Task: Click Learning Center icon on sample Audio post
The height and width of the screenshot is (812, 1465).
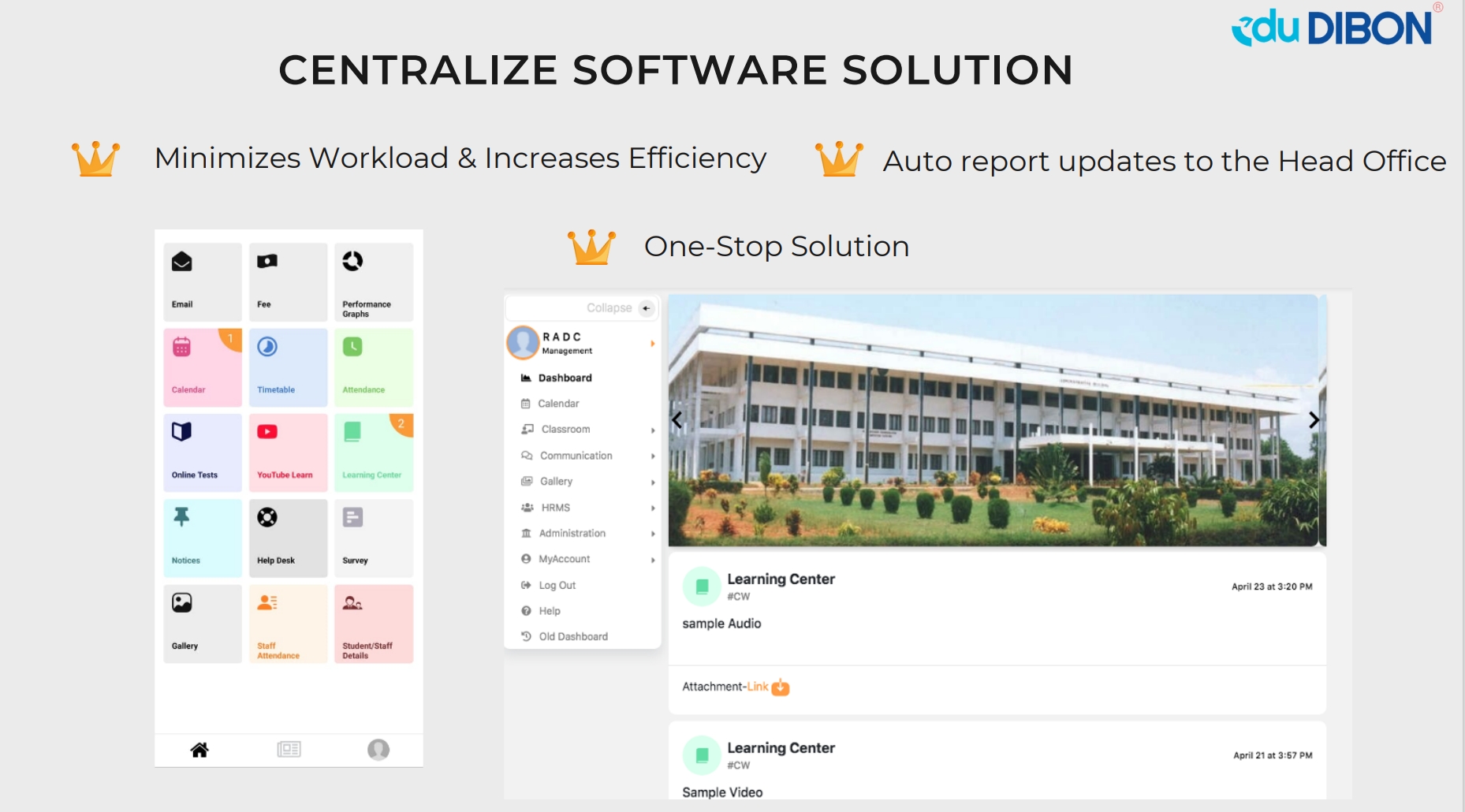Action: tap(702, 587)
